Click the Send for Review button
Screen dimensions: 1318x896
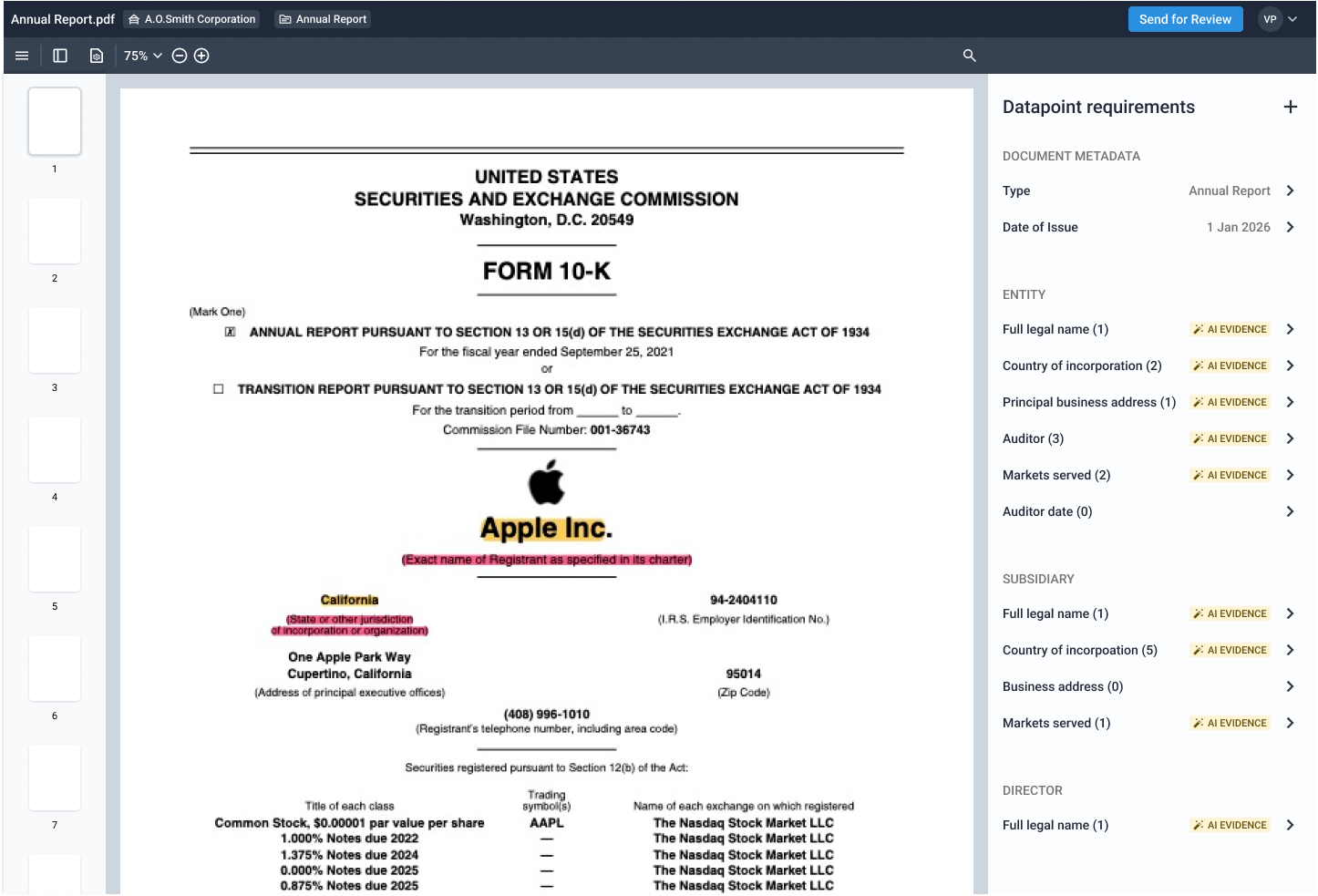tap(1185, 18)
